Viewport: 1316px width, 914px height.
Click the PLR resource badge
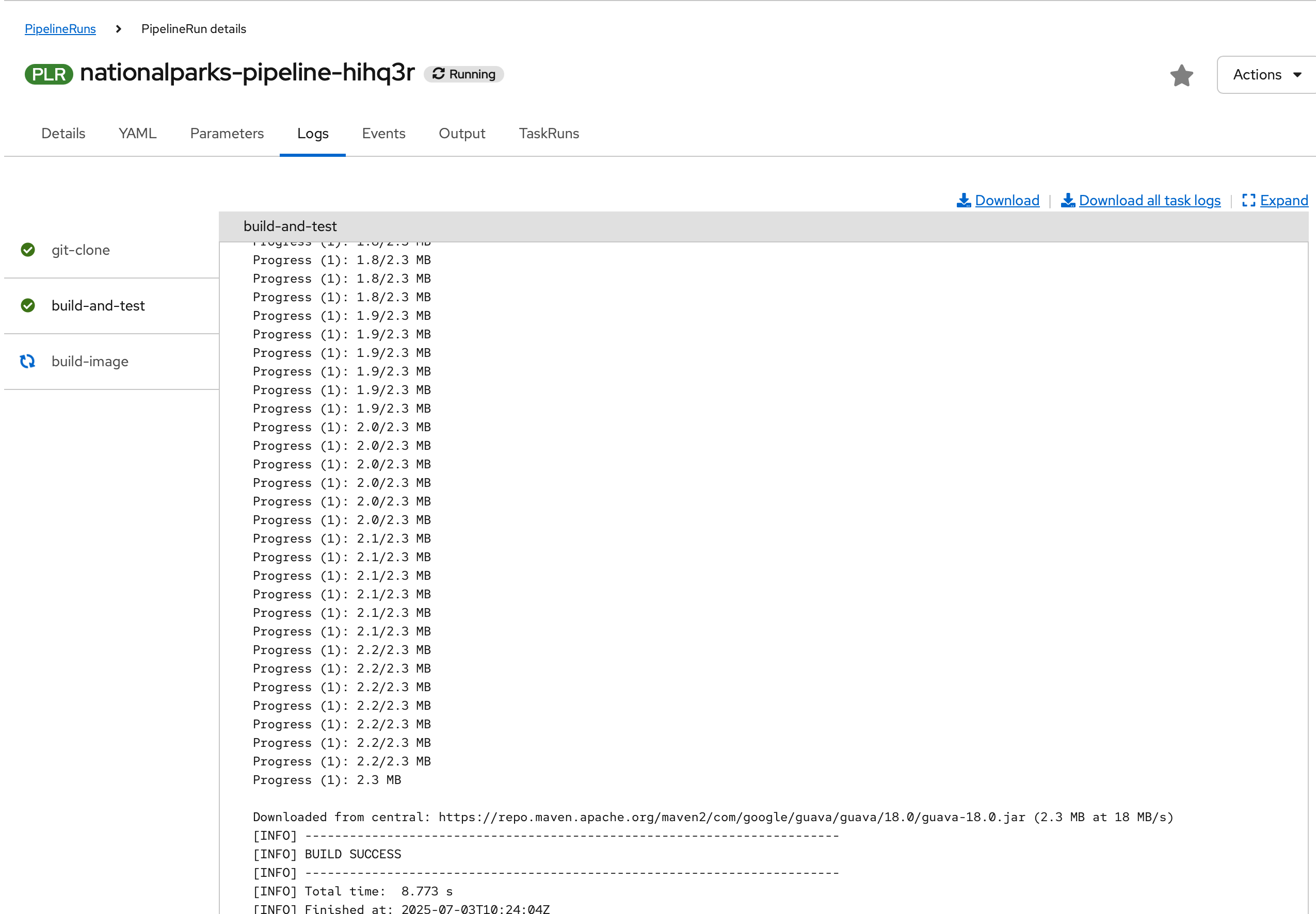pyautogui.click(x=49, y=74)
